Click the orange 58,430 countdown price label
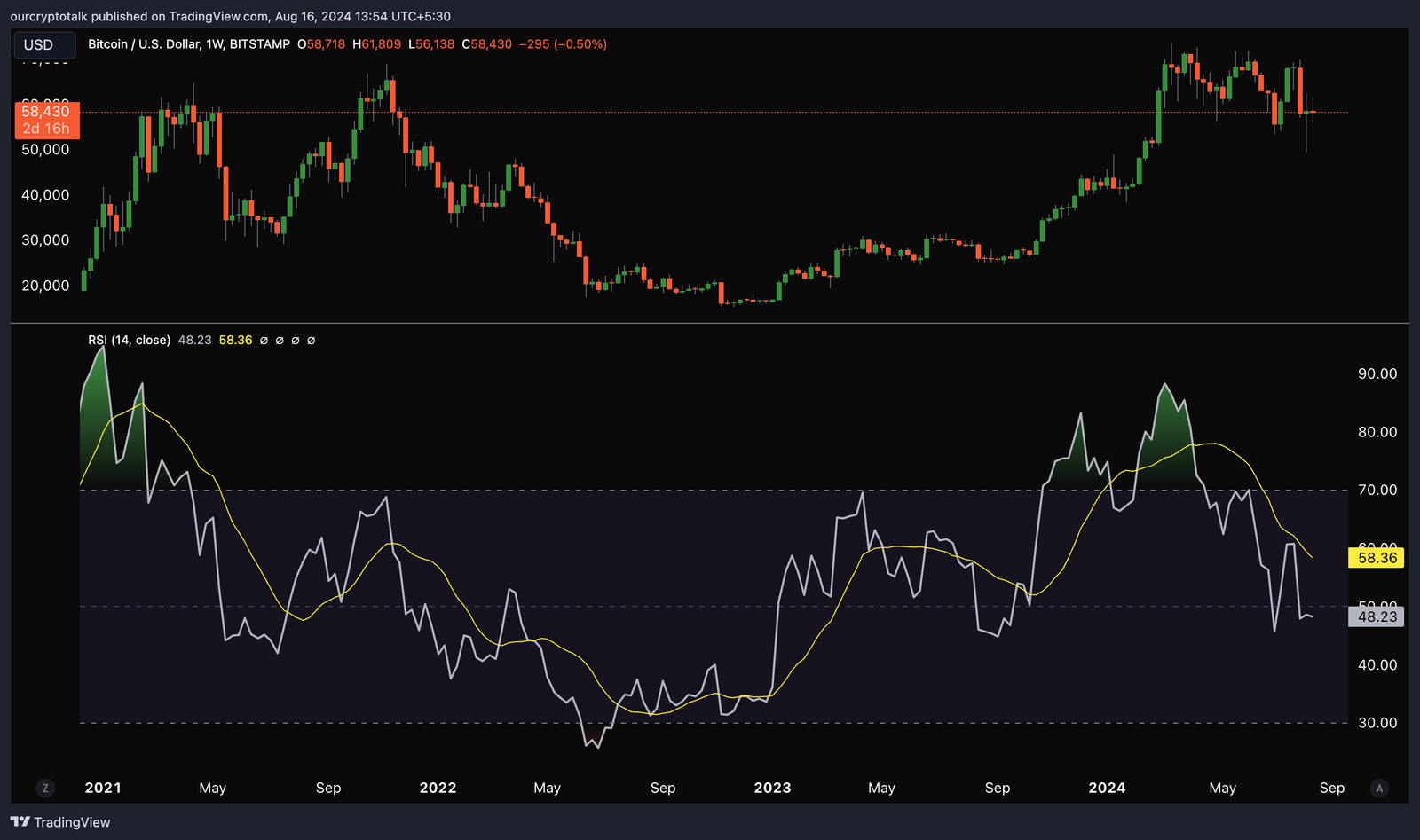Image resolution: width=1420 pixels, height=840 pixels. click(x=48, y=121)
